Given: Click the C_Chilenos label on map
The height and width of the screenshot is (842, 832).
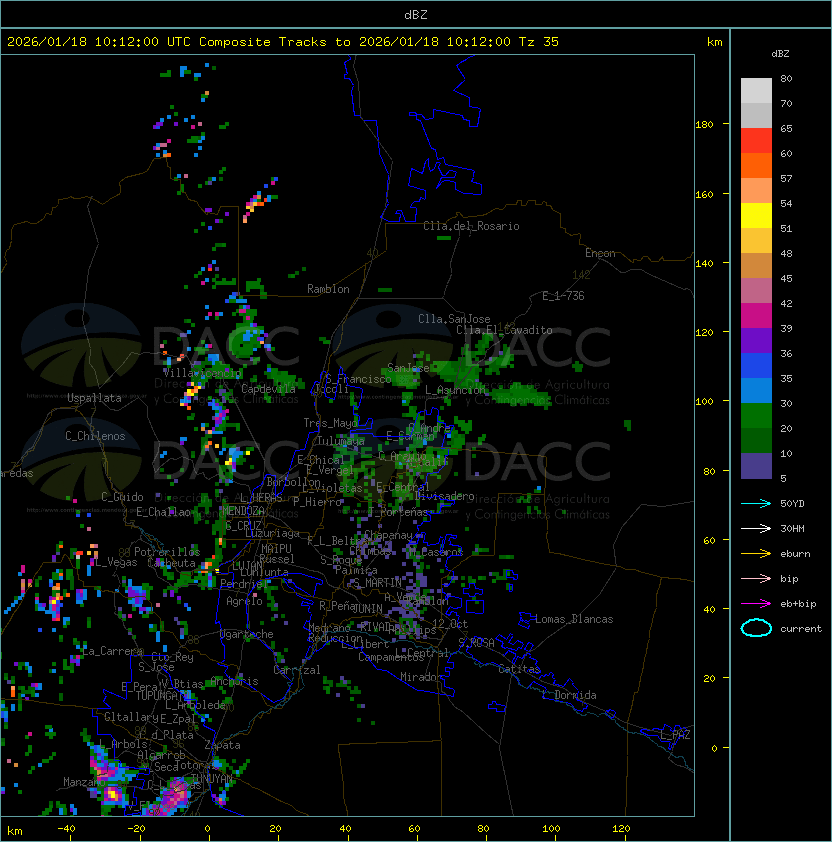Looking at the screenshot, I should (x=95, y=436).
